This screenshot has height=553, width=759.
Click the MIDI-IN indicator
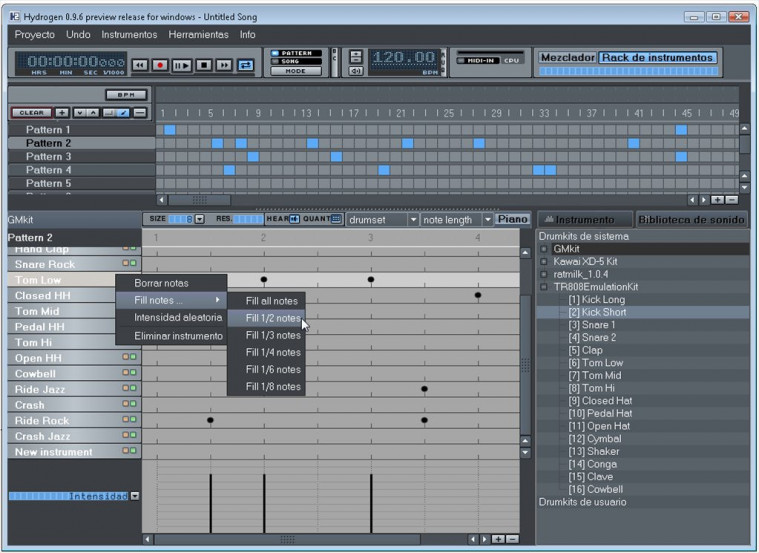coord(477,61)
